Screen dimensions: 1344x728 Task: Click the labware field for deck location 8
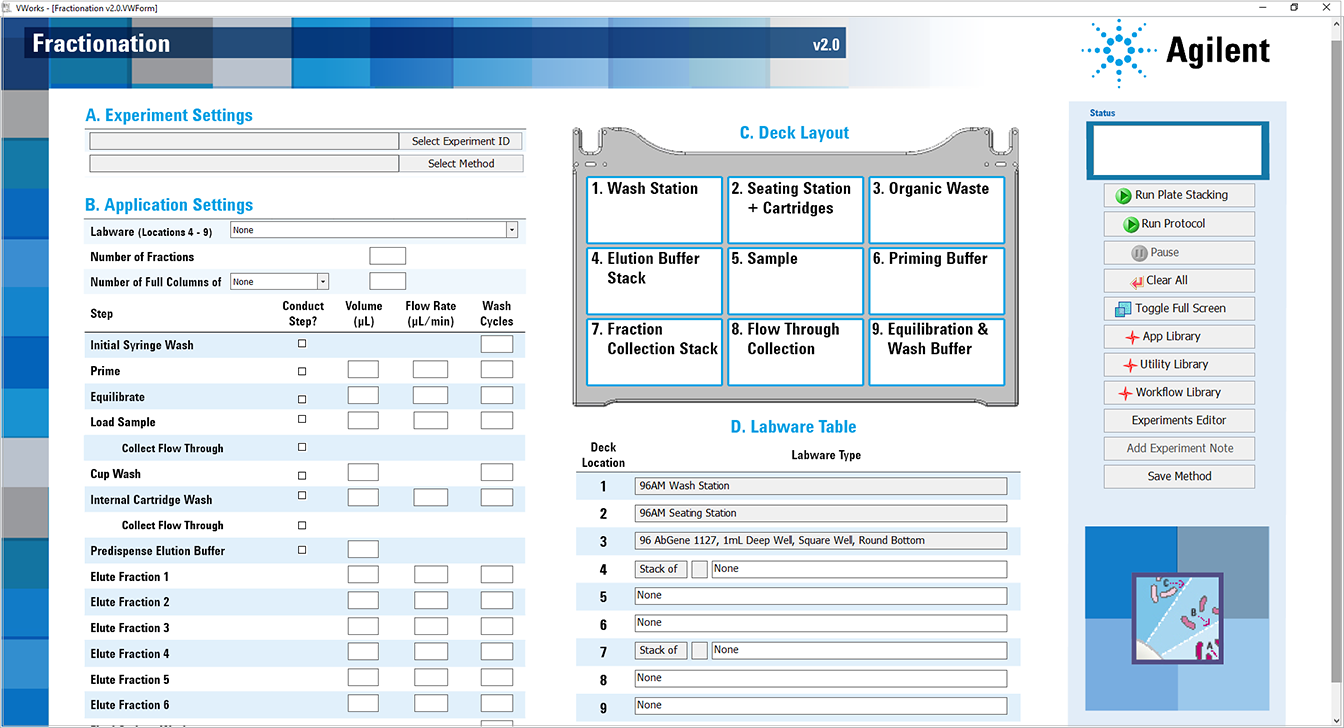[821, 679]
